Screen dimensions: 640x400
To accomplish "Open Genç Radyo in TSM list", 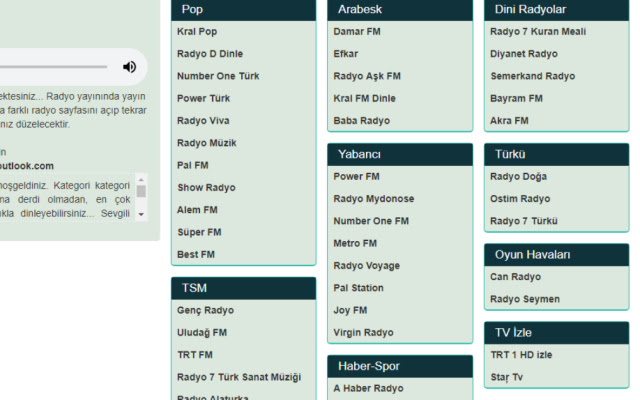I will (x=205, y=310).
